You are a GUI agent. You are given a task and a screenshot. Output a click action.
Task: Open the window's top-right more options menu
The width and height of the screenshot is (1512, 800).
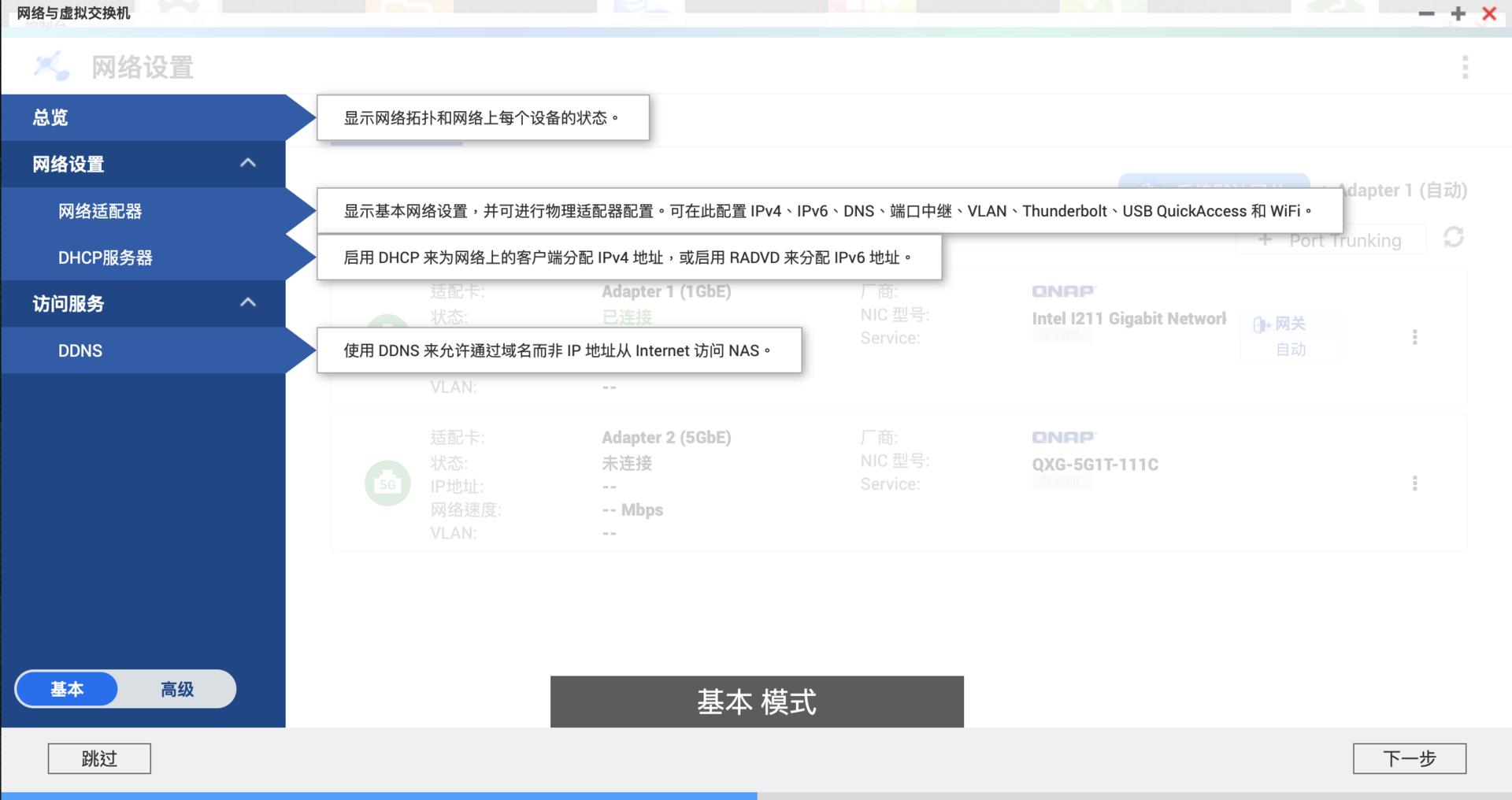tap(1465, 67)
